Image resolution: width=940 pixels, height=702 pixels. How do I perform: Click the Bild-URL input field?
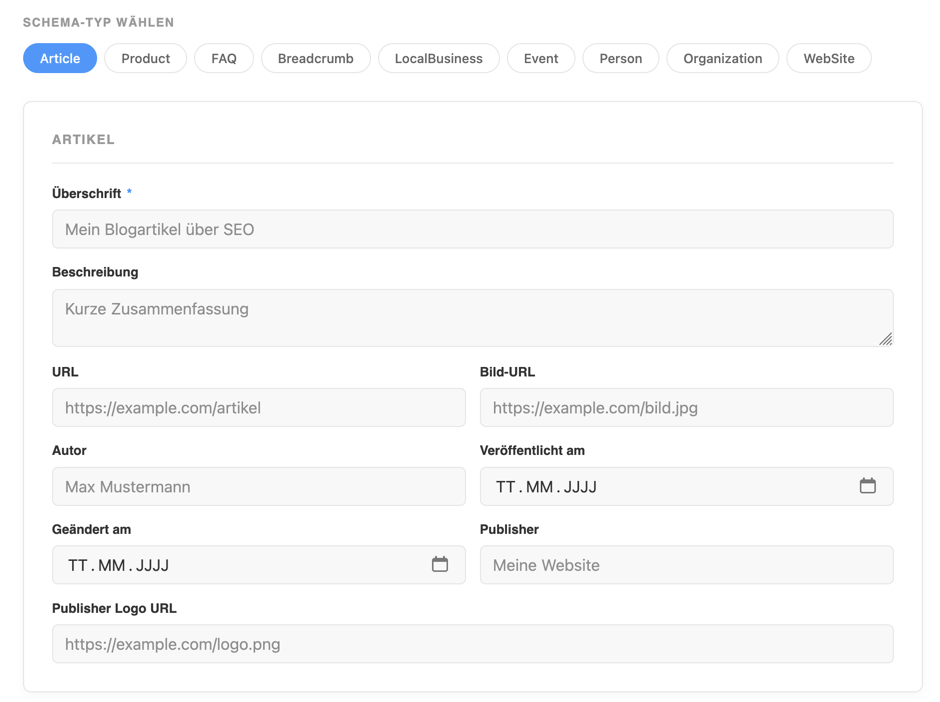click(x=686, y=408)
